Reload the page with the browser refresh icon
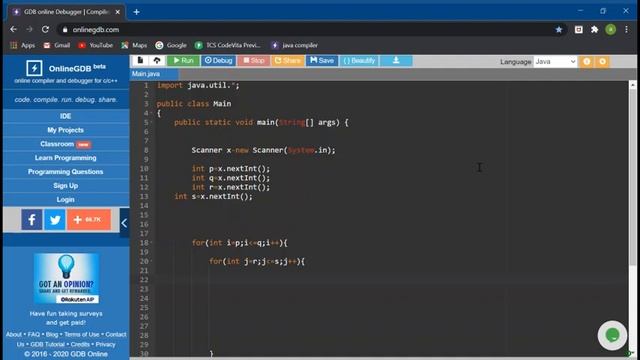Screen dimensions: 640x360 click(x=45, y=29)
